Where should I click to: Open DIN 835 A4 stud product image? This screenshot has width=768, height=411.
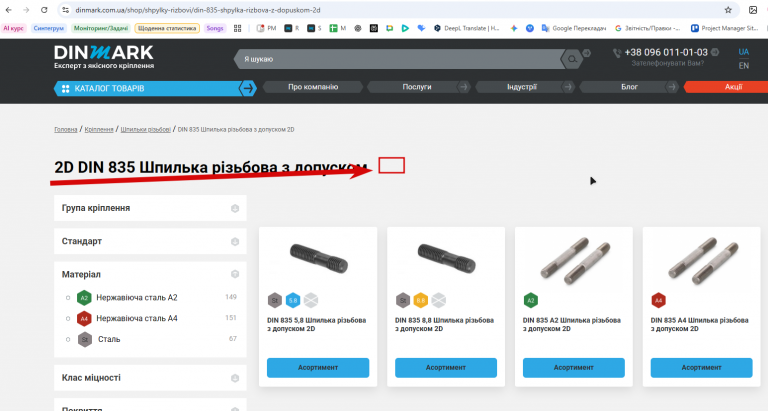702,260
